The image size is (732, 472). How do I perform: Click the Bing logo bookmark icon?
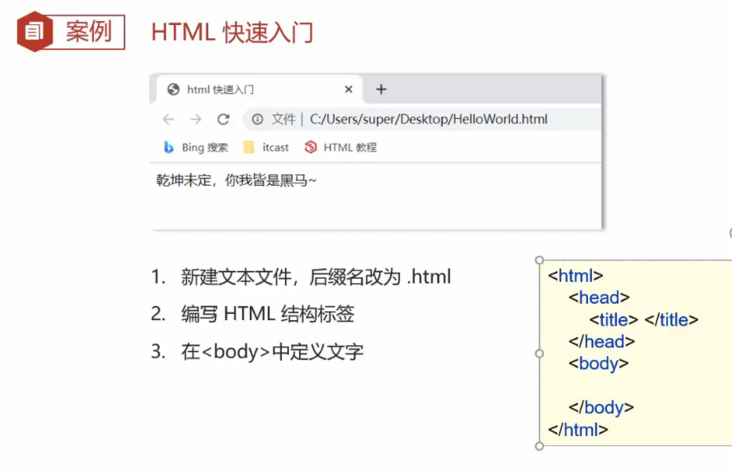[169, 148]
